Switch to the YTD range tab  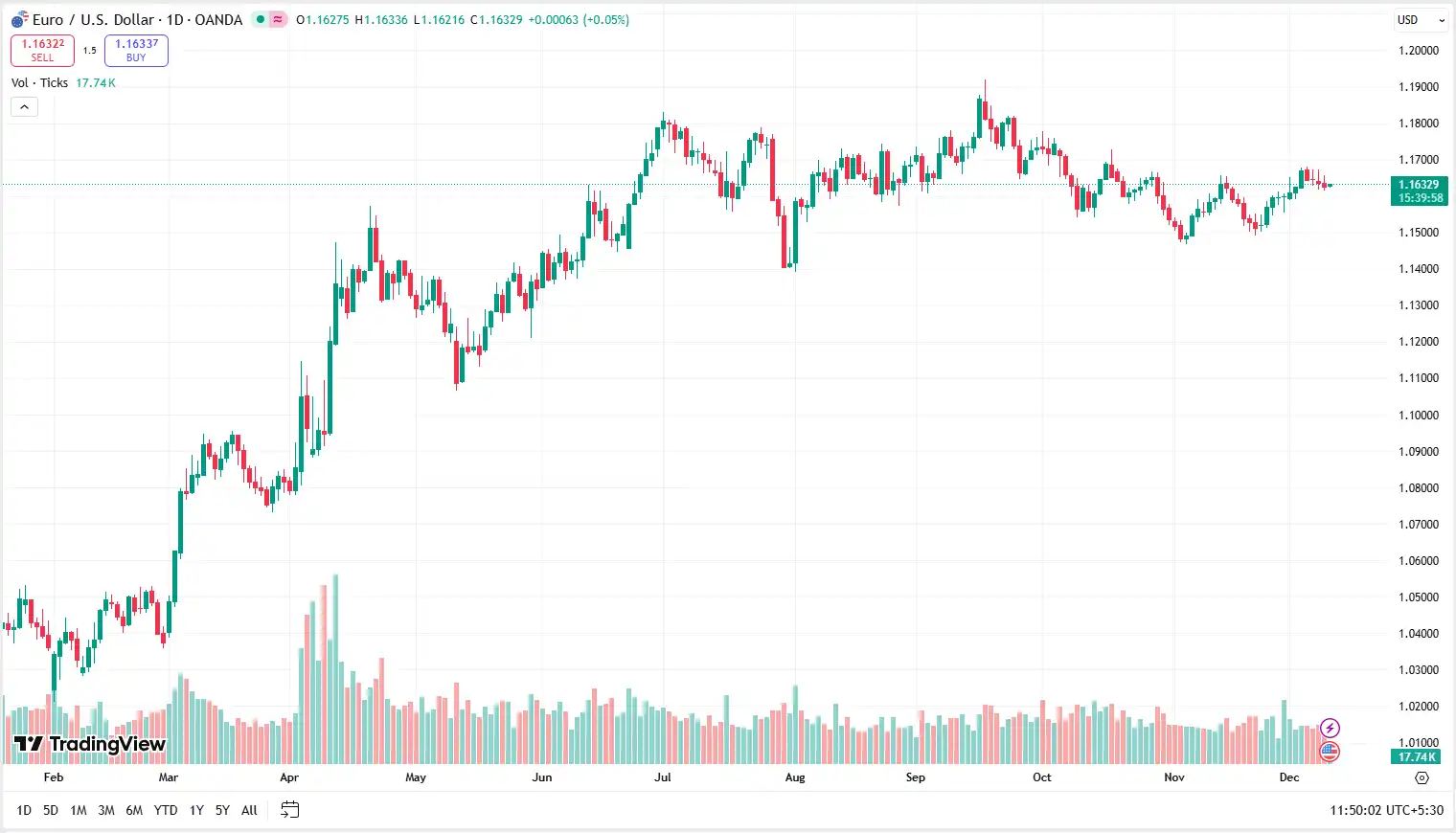tap(165, 810)
